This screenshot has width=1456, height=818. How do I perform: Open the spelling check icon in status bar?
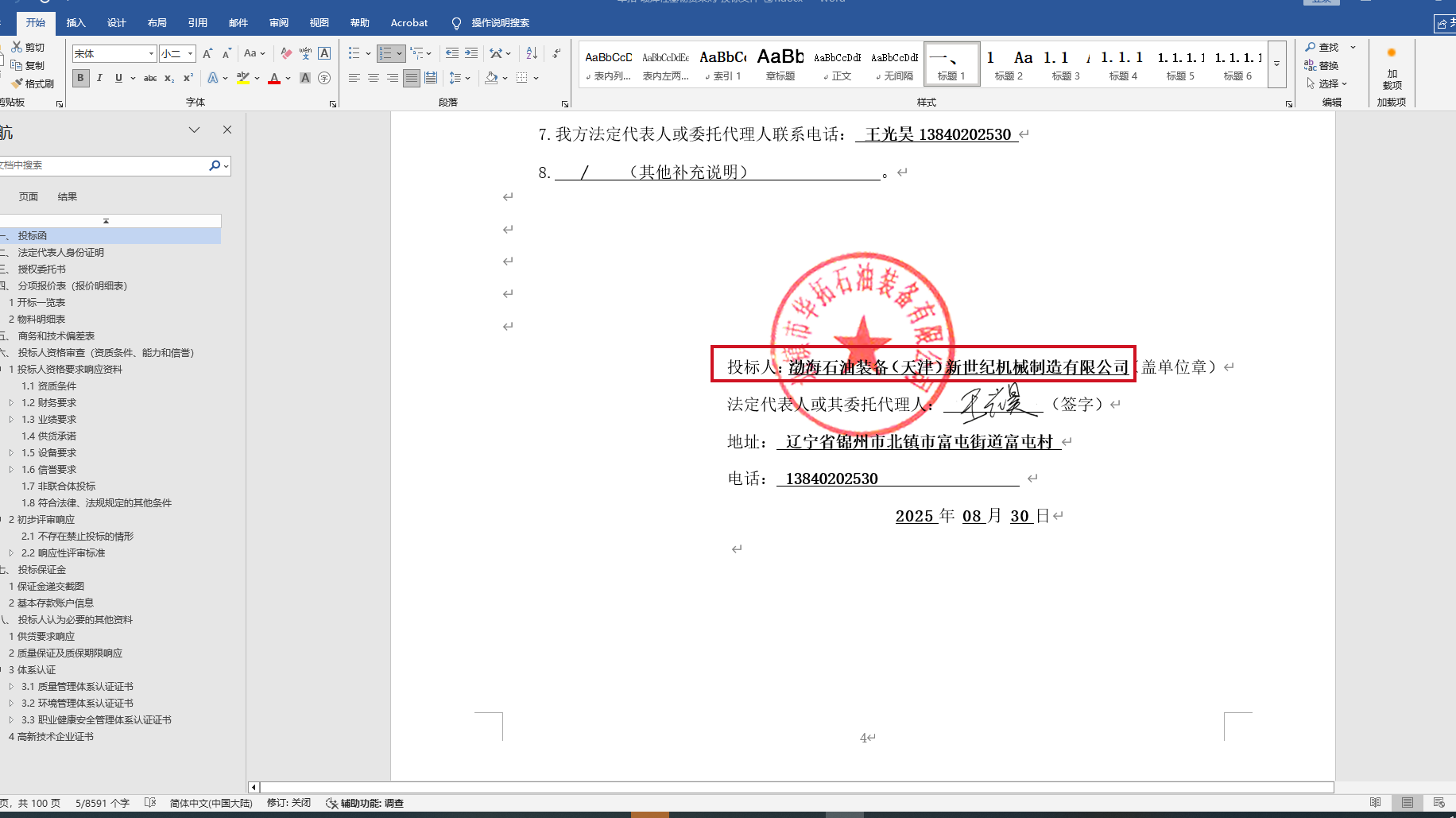pyautogui.click(x=150, y=803)
